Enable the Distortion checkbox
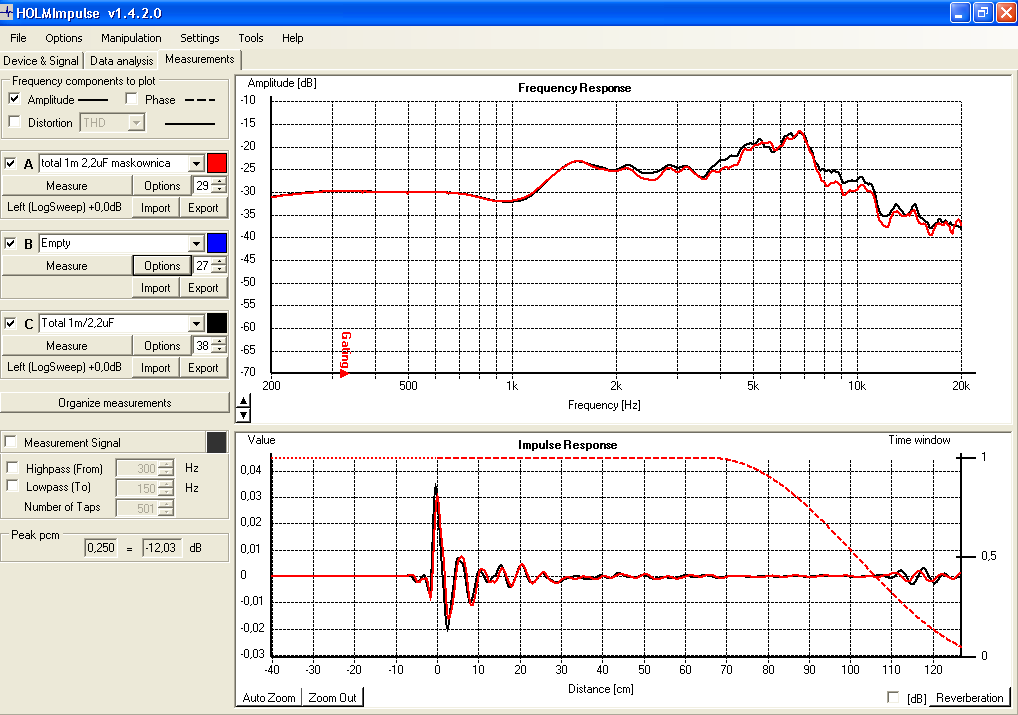Screen dimensions: 1018x715 tap(14, 121)
